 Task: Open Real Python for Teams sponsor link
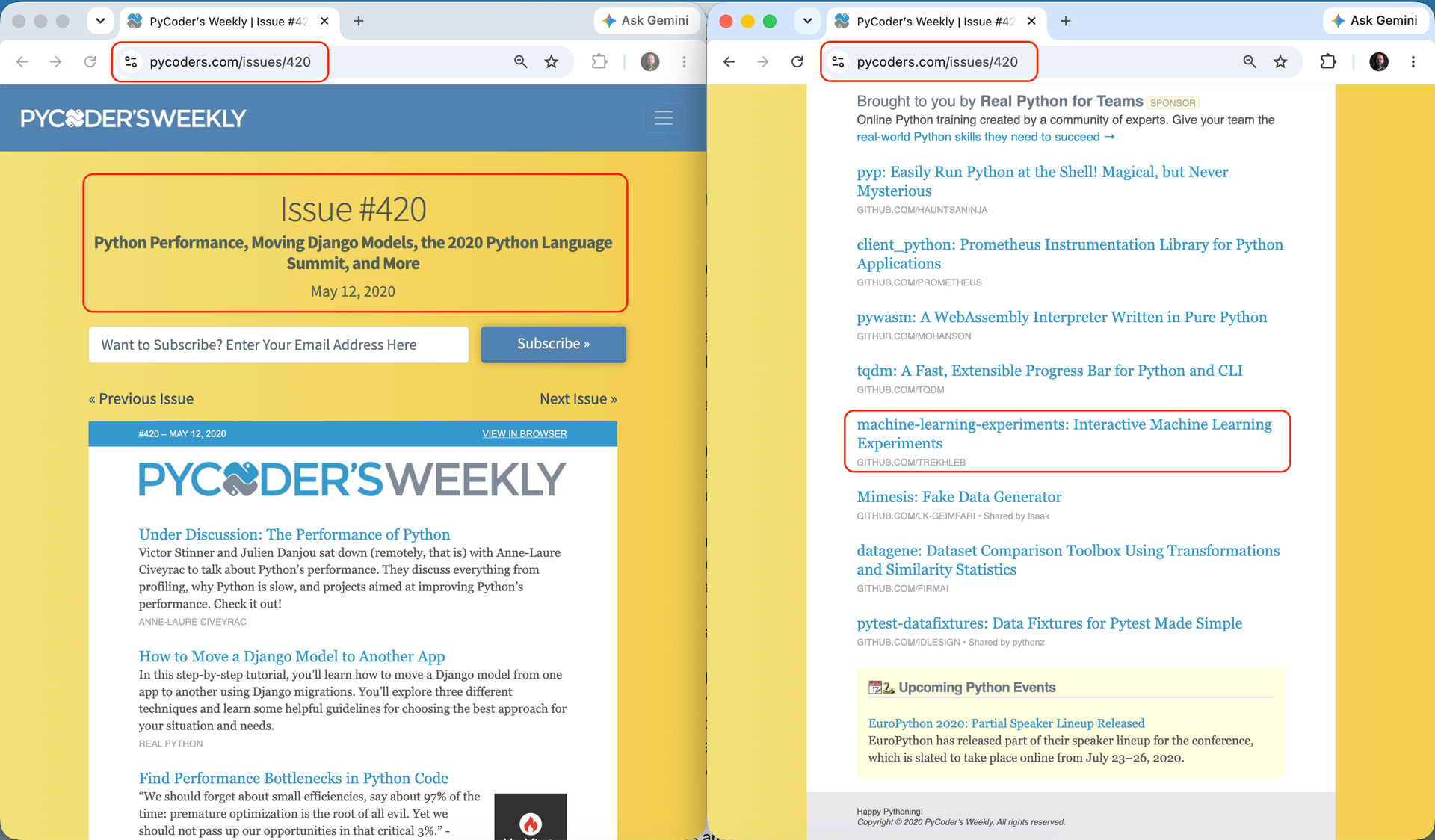point(1061,101)
